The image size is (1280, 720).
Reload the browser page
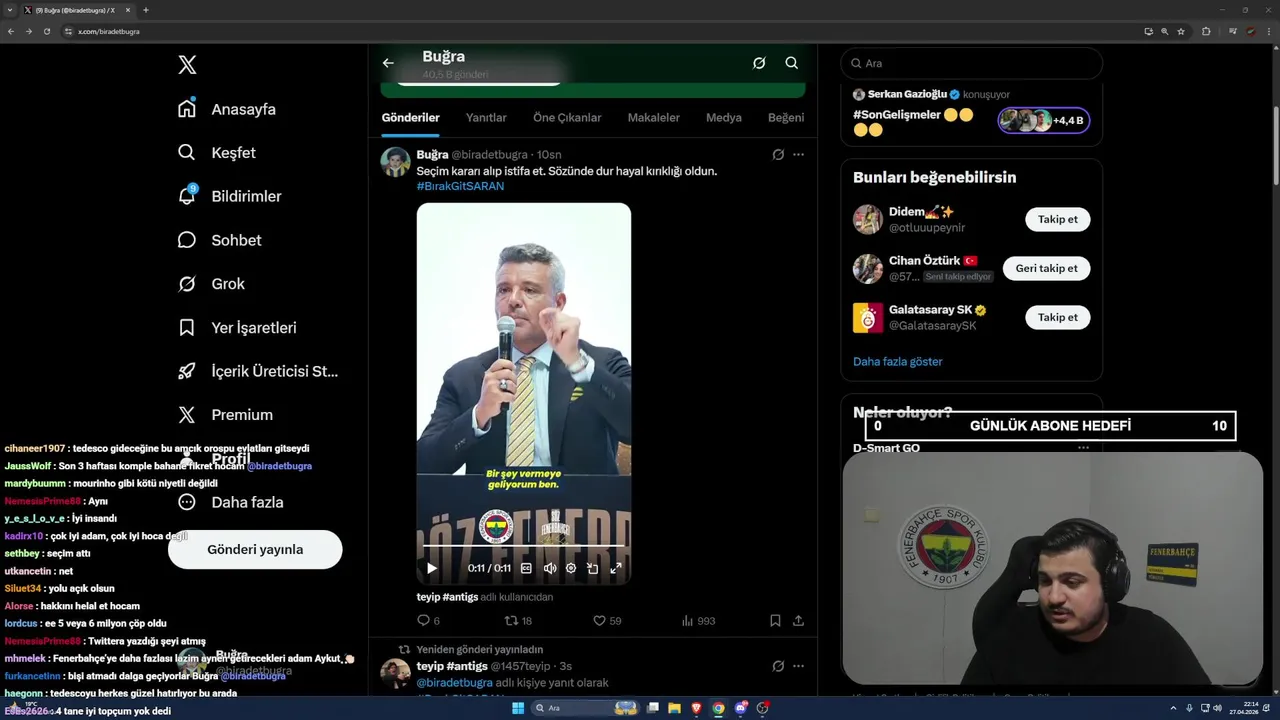tap(46, 31)
